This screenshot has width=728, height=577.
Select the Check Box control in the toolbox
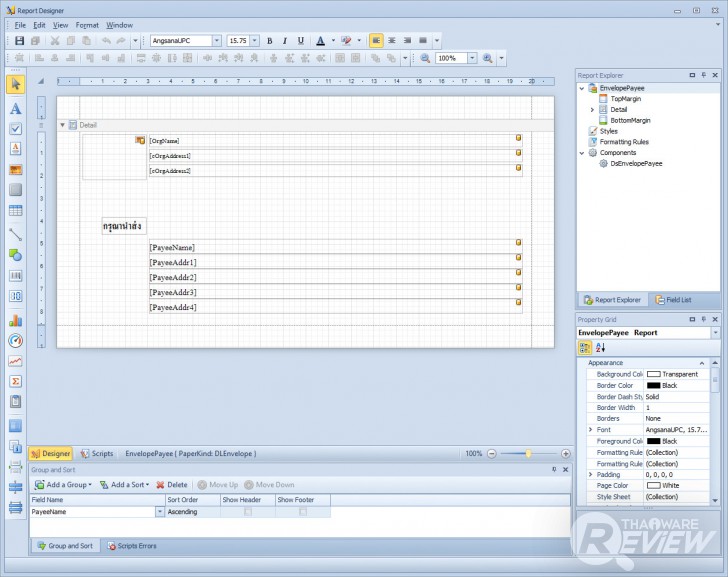(x=15, y=129)
